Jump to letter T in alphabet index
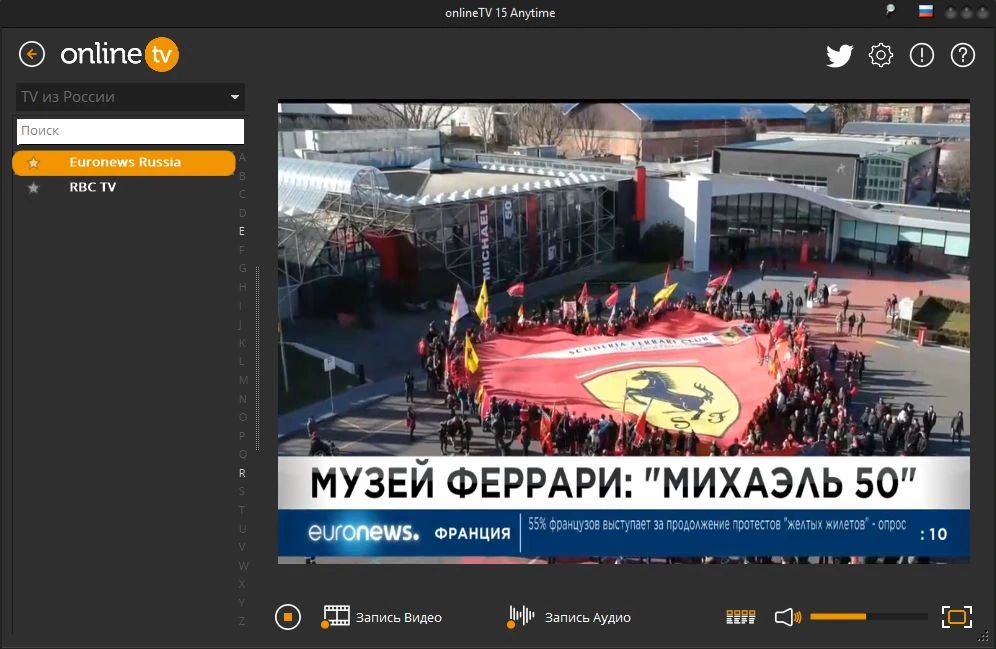 (242, 510)
